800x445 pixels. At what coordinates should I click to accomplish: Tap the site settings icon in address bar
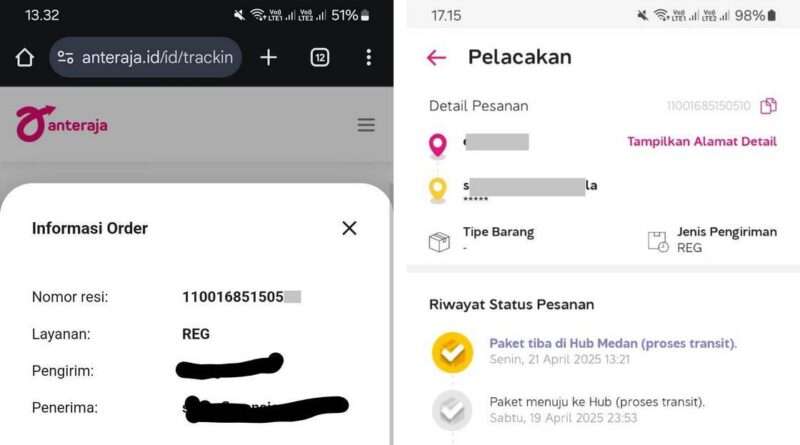click(65, 58)
